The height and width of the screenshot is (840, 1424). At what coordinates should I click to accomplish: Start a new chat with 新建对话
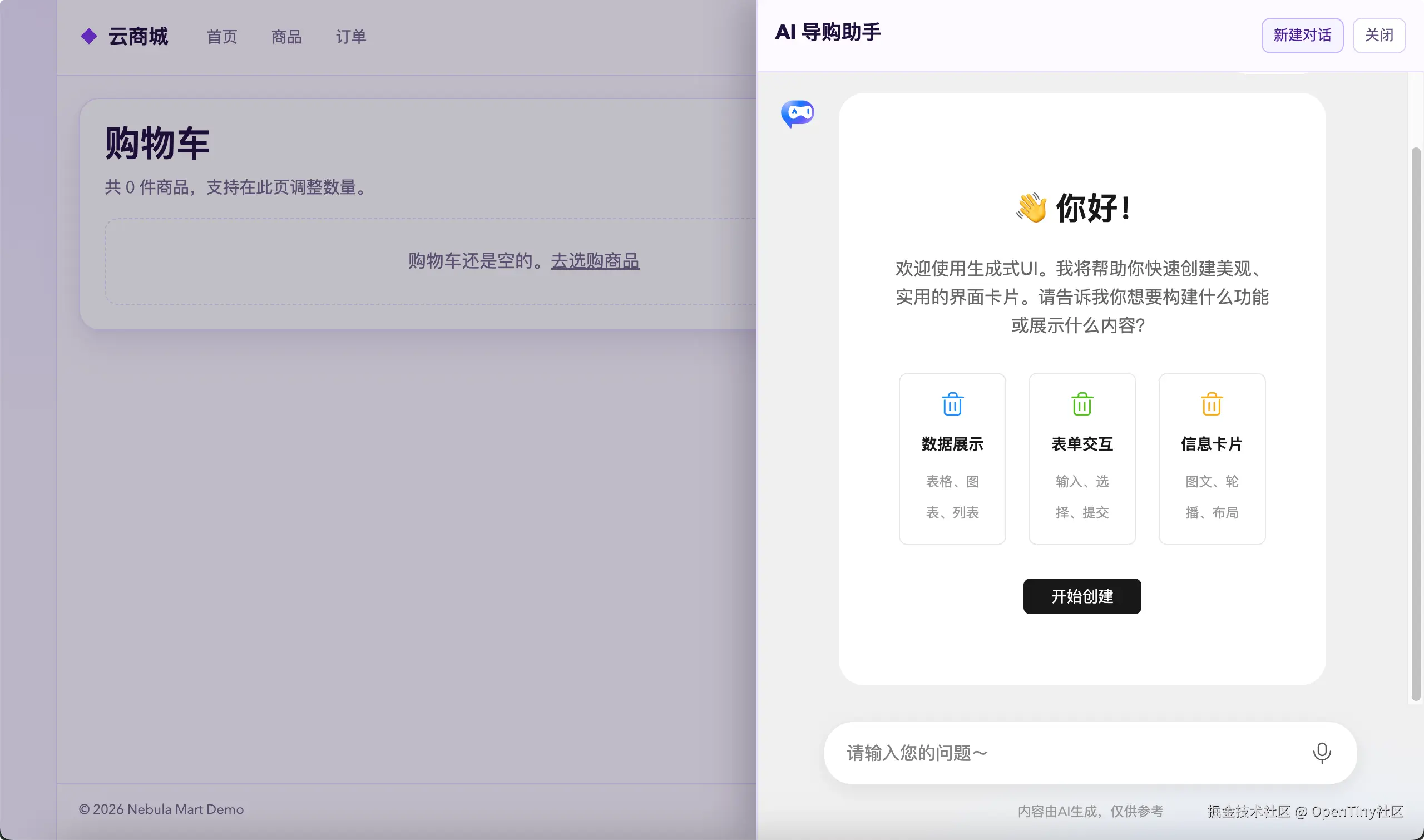coord(1302,35)
